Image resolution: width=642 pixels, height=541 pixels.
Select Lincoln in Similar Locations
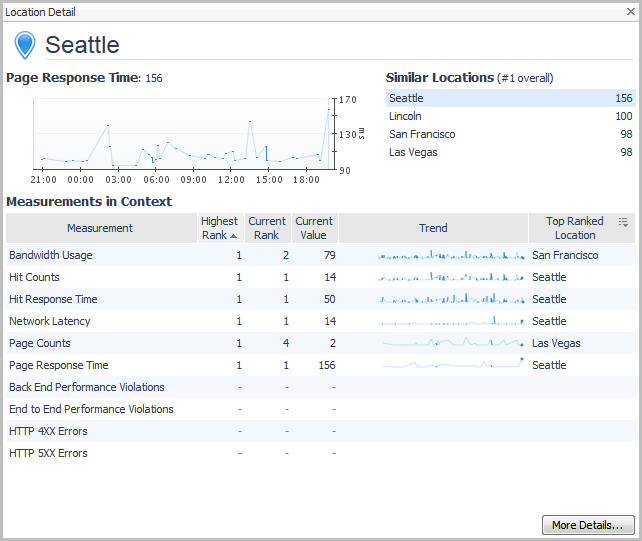[x=406, y=116]
